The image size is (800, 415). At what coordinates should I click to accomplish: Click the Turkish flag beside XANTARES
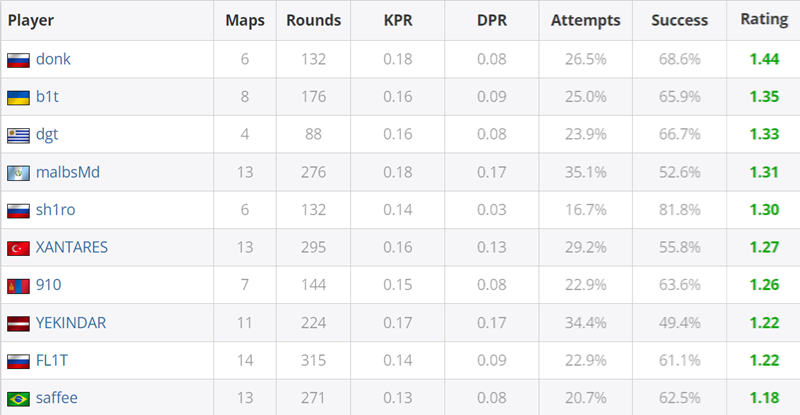click(18, 248)
